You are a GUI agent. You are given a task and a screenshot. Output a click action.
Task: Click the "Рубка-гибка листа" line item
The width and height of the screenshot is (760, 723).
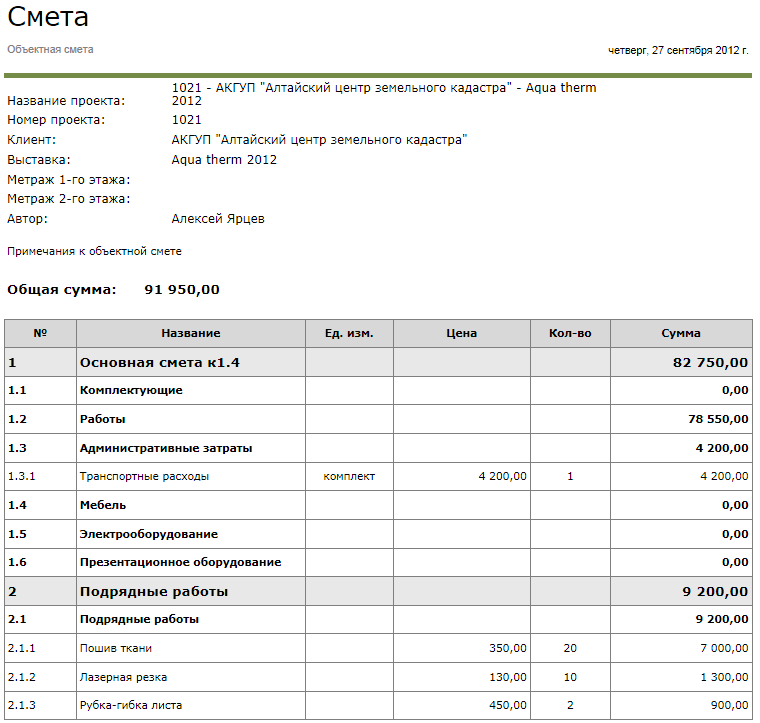pyautogui.click(x=131, y=705)
